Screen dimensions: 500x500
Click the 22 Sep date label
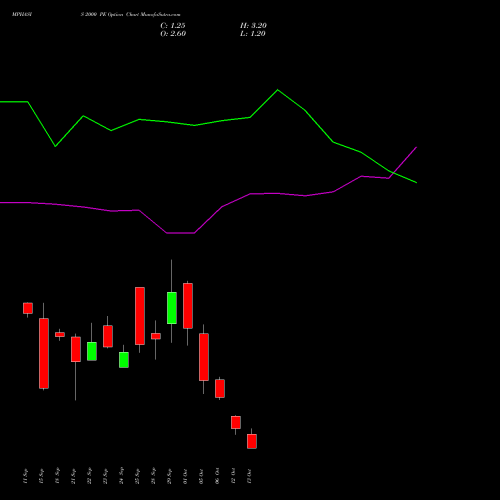tap(89, 476)
